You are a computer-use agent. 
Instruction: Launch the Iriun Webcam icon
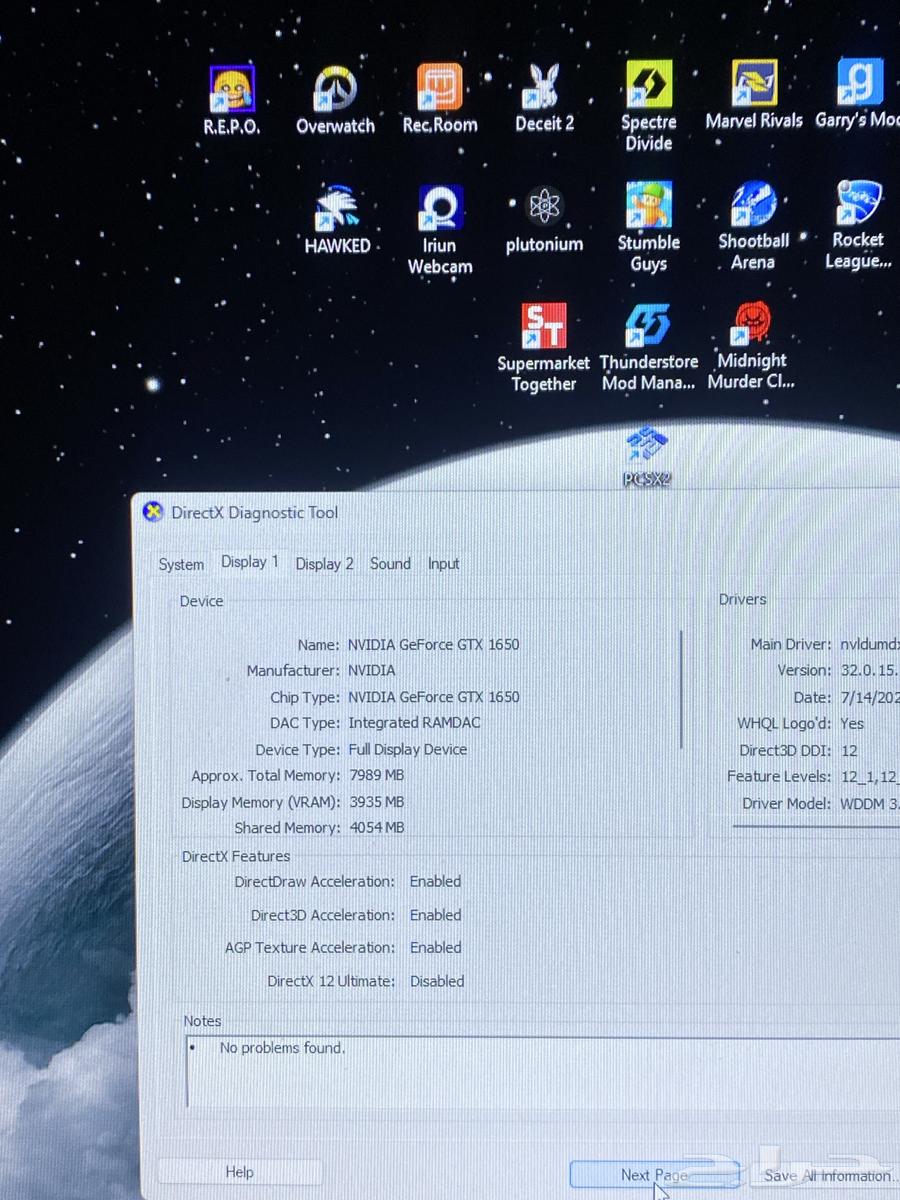pyautogui.click(x=440, y=230)
